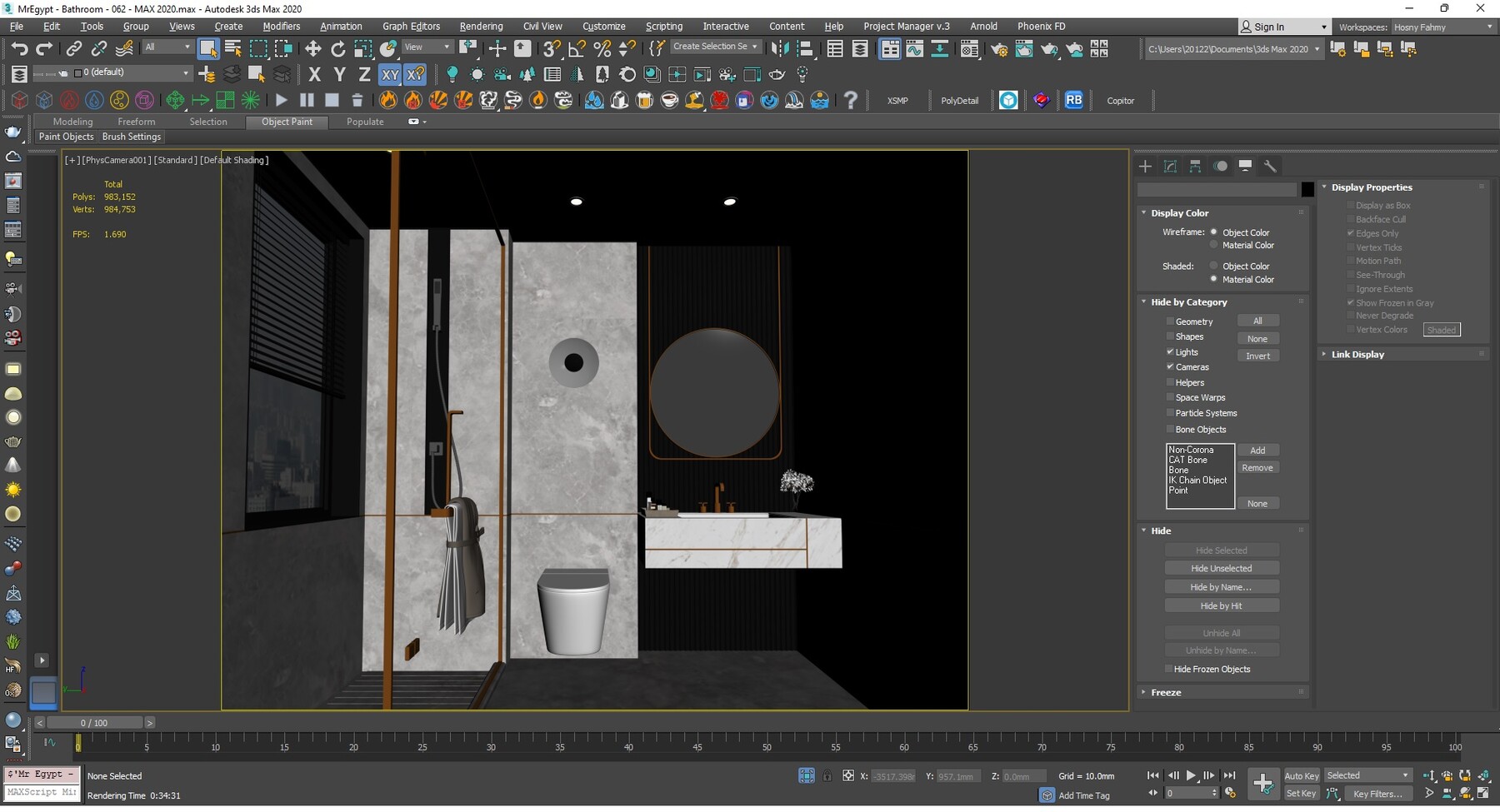1500x812 pixels.
Task: Open the Align tool
Action: click(x=806, y=48)
